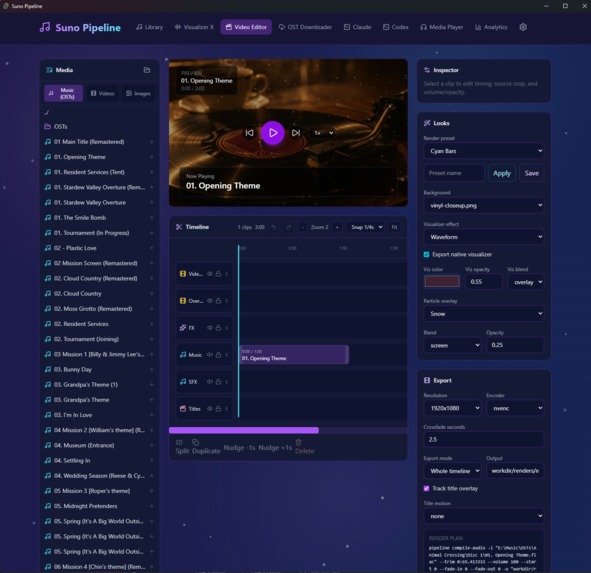
Task: Switch to the Visualizer X tab
Action: (194, 27)
